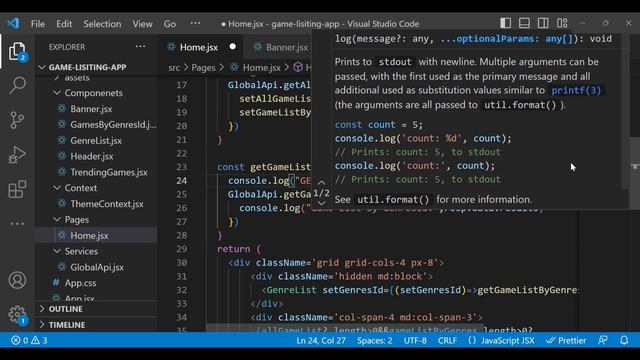Toggle the primary side bar layout icon
The height and width of the screenshot is (360, 640).
(x=505, y=23)
